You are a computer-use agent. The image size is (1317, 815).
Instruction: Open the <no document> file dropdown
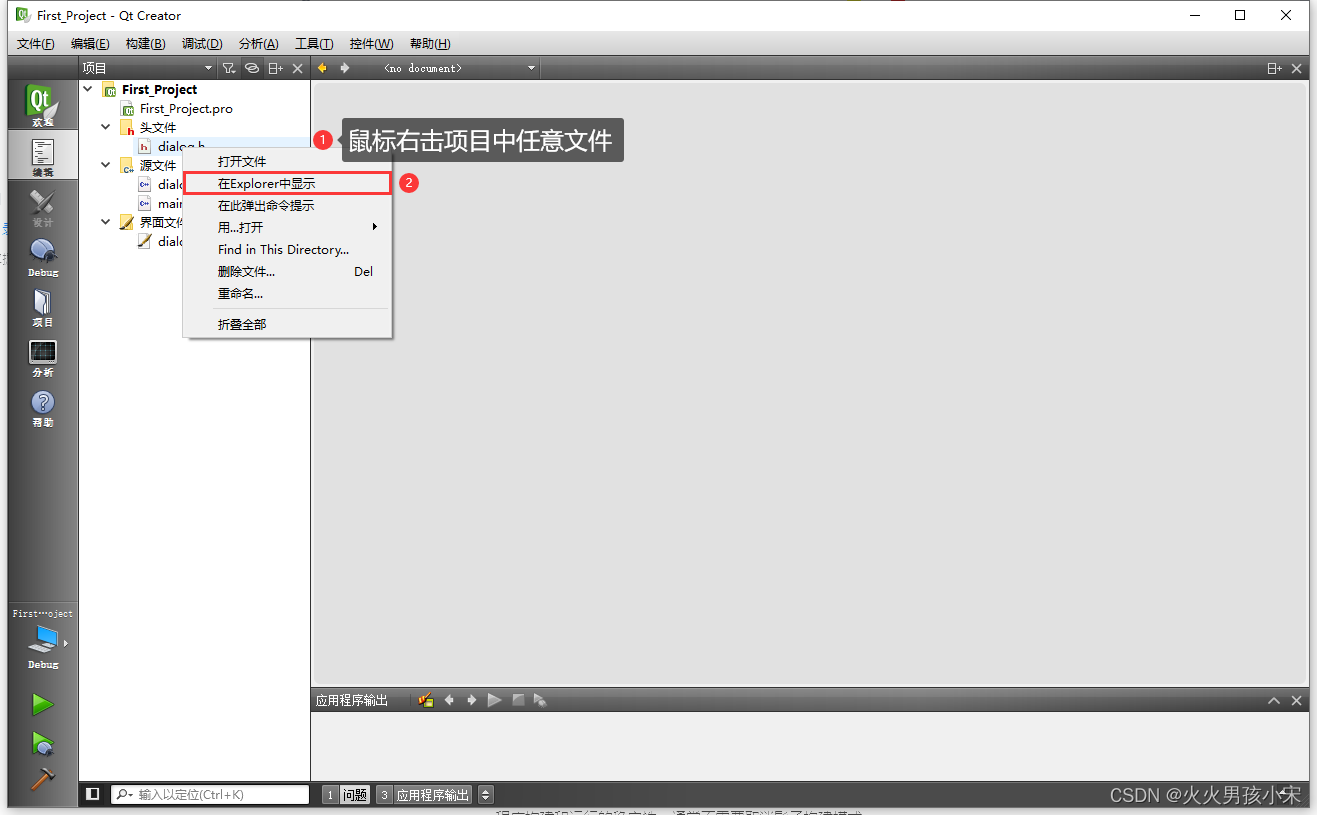(460, 68)
